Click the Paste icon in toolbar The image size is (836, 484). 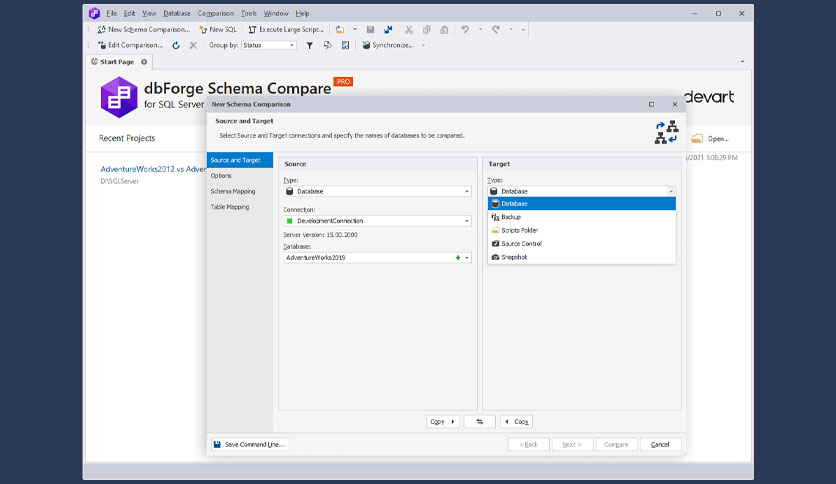(444, 29)
